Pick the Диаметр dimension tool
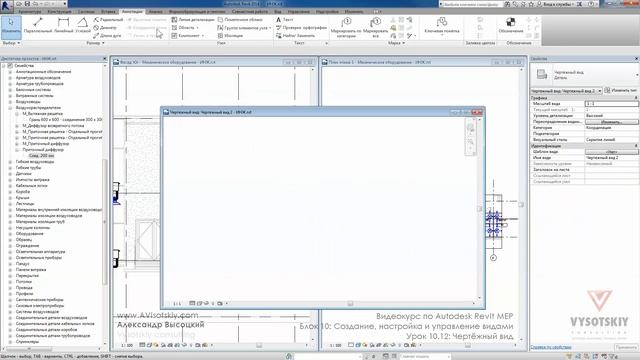 click(x=105, y=28)
